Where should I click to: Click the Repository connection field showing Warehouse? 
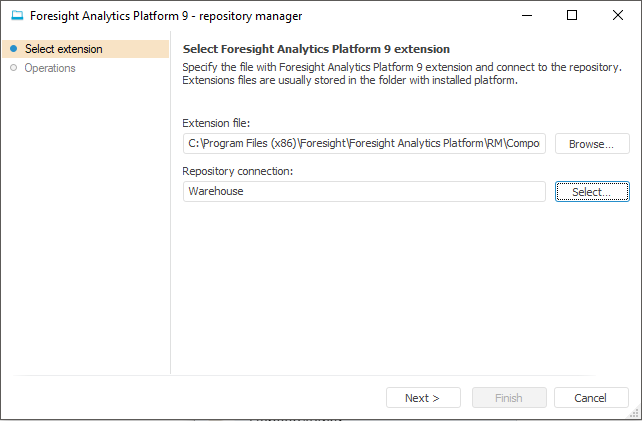coord(364,191)
